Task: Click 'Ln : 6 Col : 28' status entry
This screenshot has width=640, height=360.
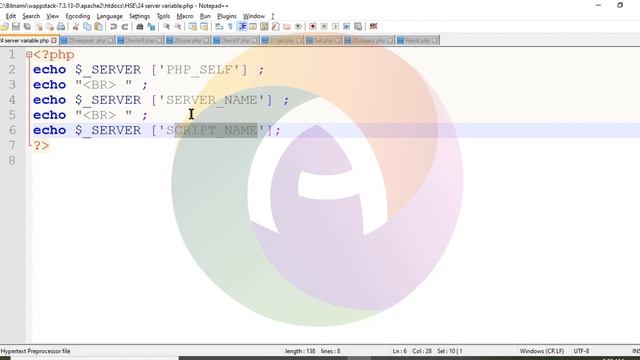Action: point(411,351)
